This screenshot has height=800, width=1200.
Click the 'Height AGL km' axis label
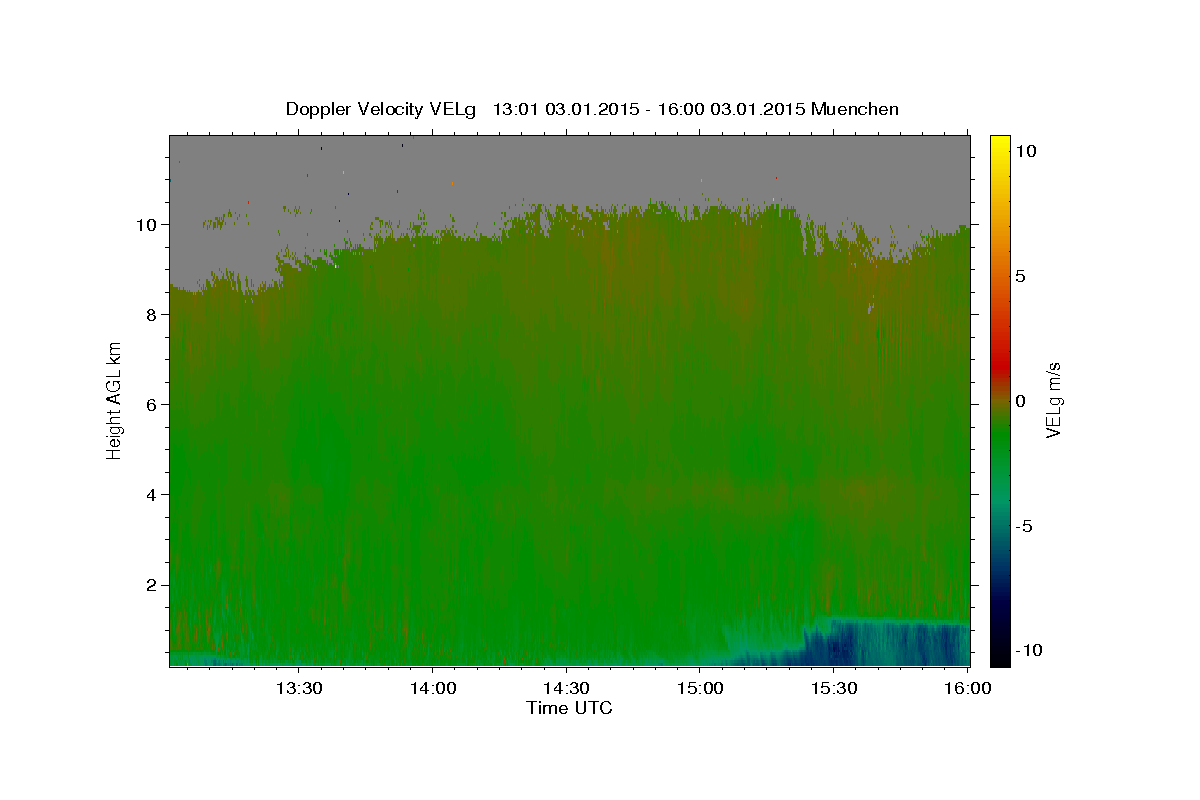click(115, 402)
